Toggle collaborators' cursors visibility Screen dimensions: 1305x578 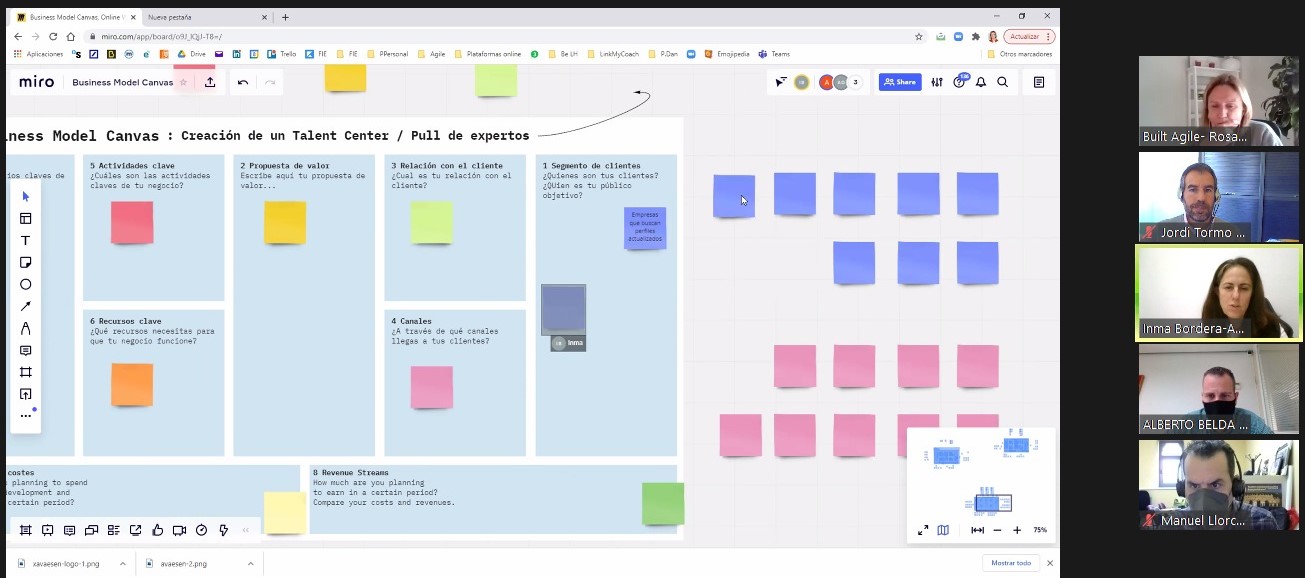pos(781,82)
